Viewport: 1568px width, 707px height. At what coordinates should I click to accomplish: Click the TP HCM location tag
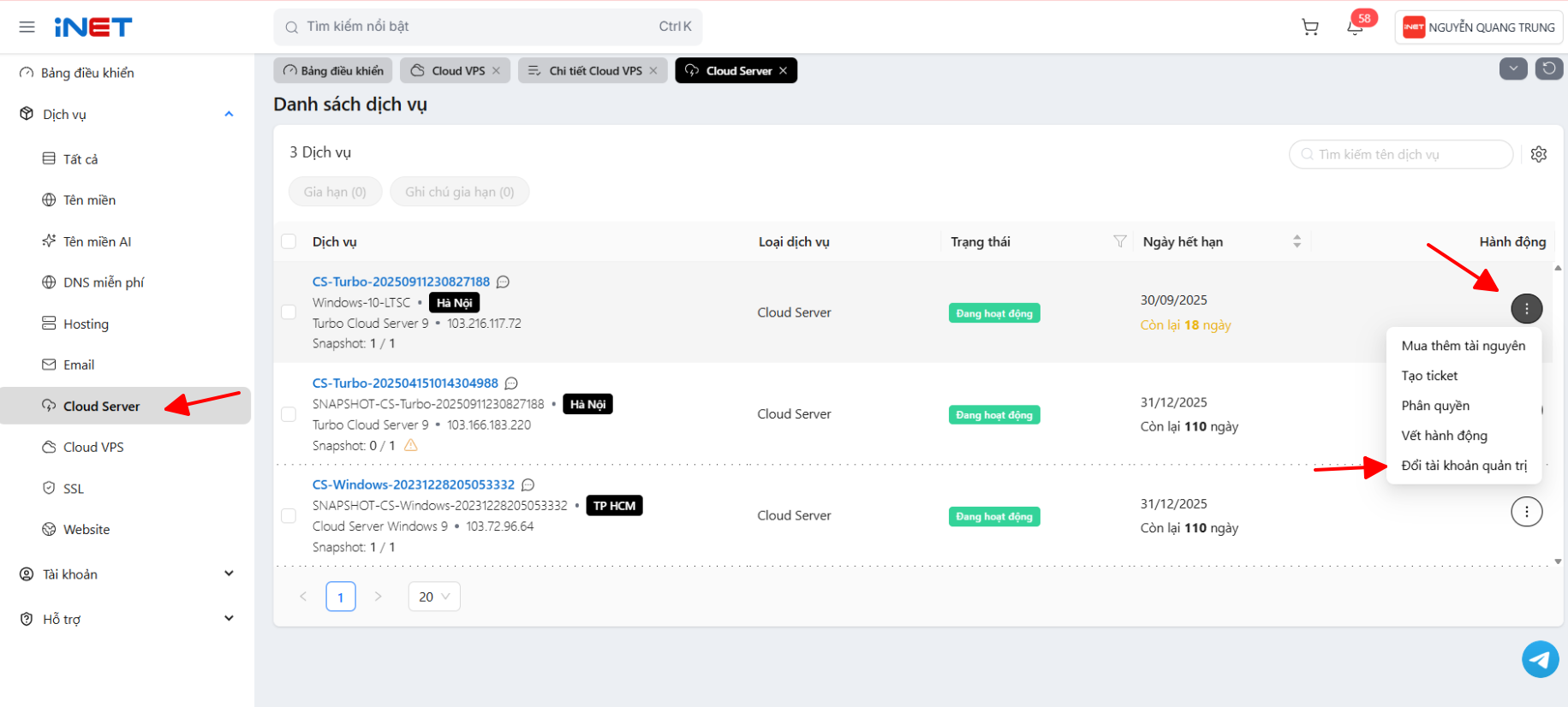(x=614, y=506)
